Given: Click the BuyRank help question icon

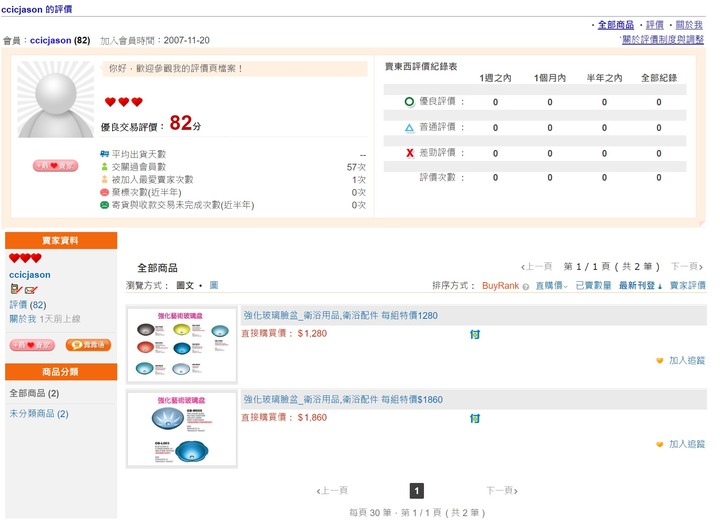Looking at the screenshot, I should pyautogui.click(x=526, y=287).
